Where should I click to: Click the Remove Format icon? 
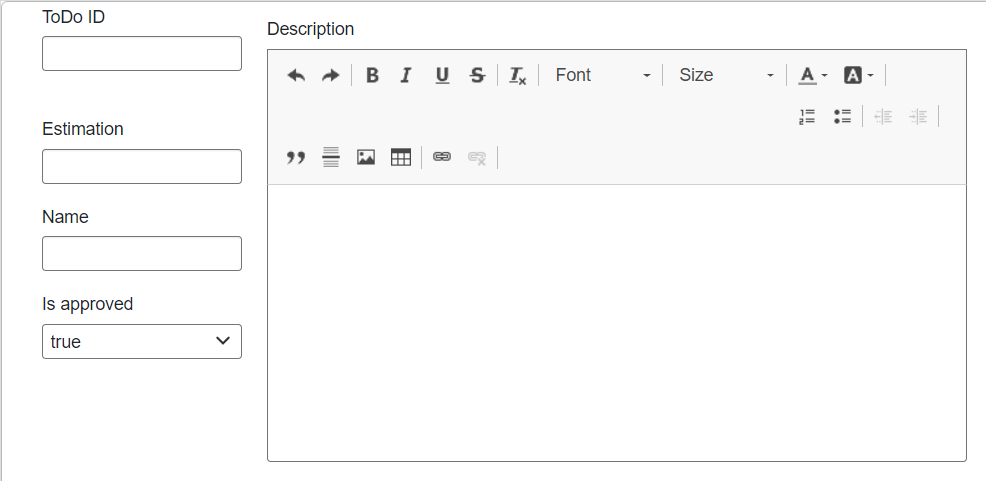[517, 76]
